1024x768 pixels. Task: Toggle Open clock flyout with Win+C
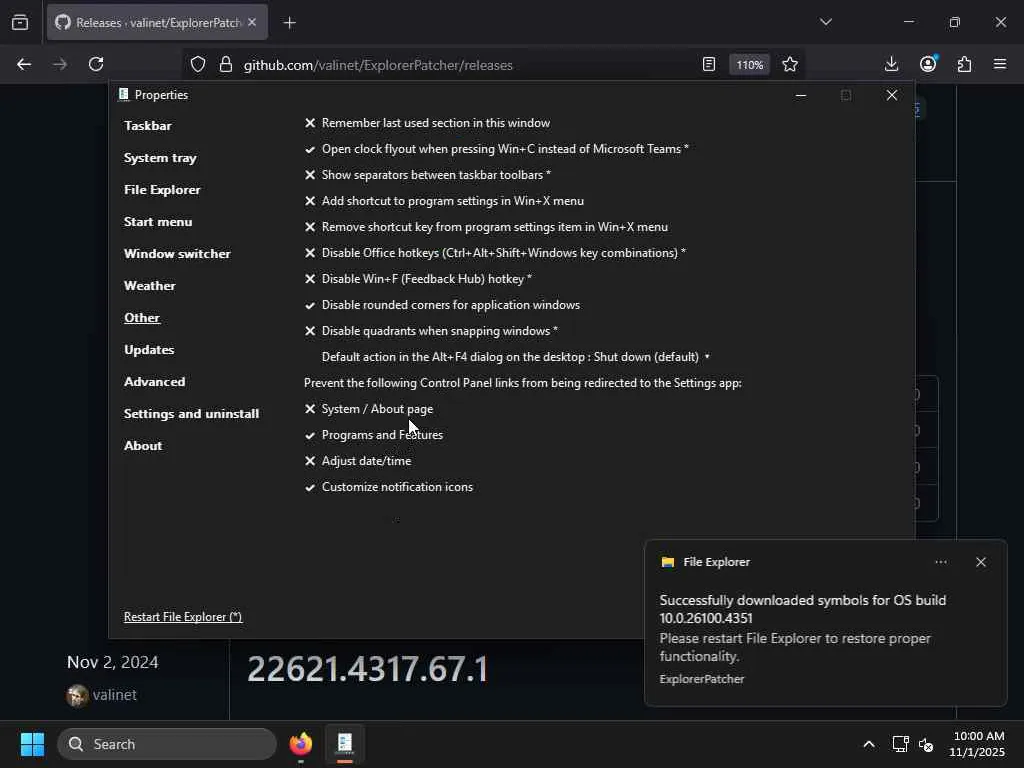(496, 149)
